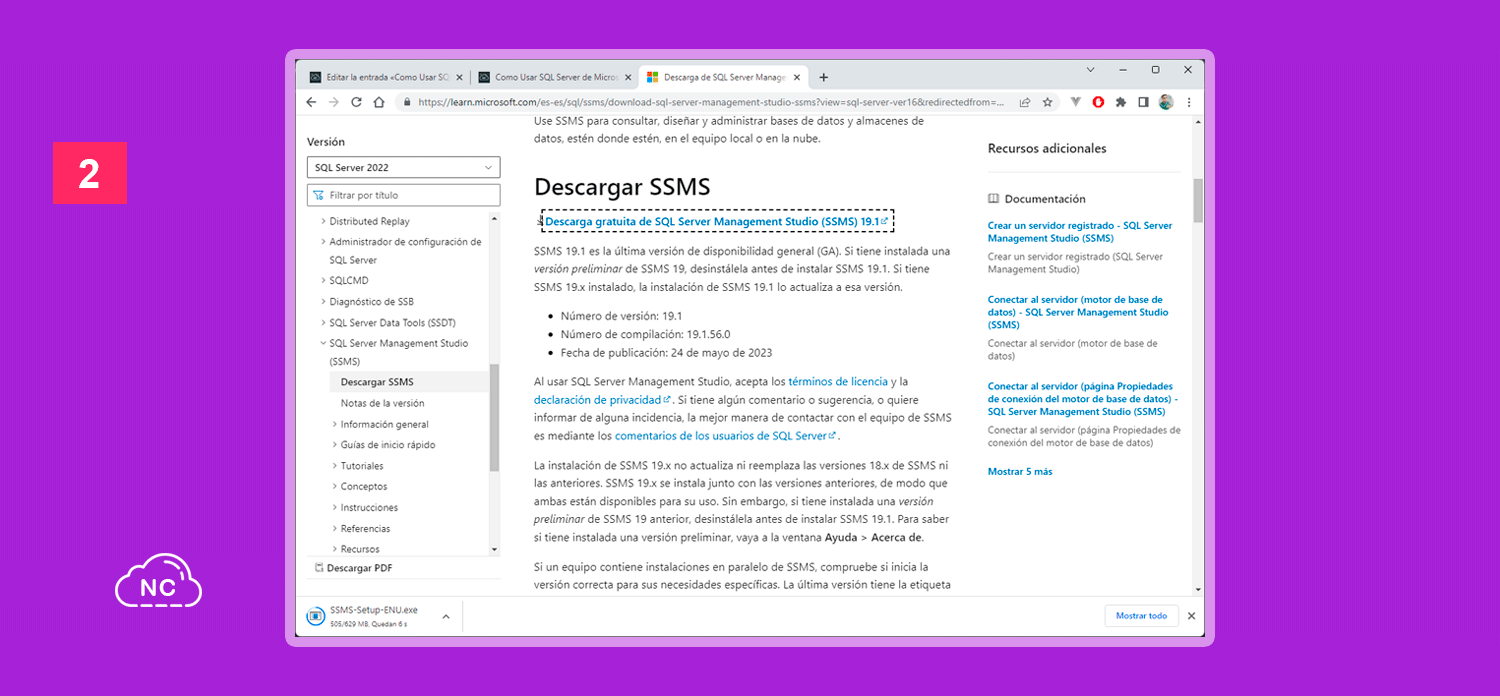Click 'Número de compilación: 19.1.56.0' text
The image size is (1500, 696).
tap(645, 334)
